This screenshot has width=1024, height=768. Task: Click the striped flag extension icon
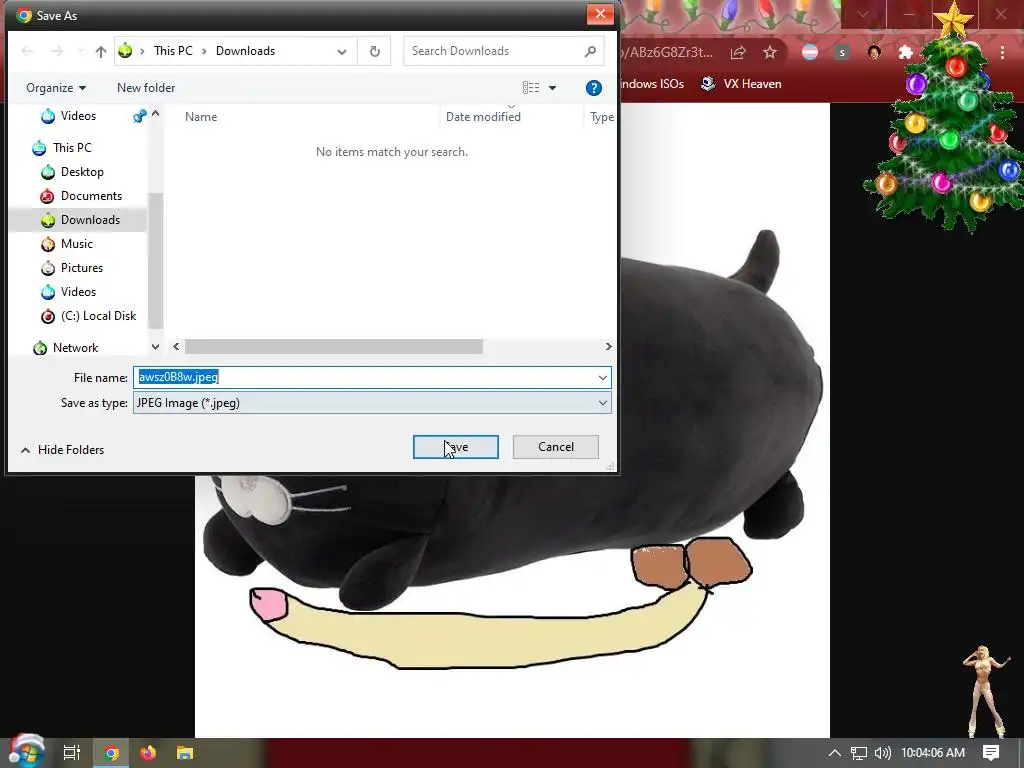pos(810,52)
